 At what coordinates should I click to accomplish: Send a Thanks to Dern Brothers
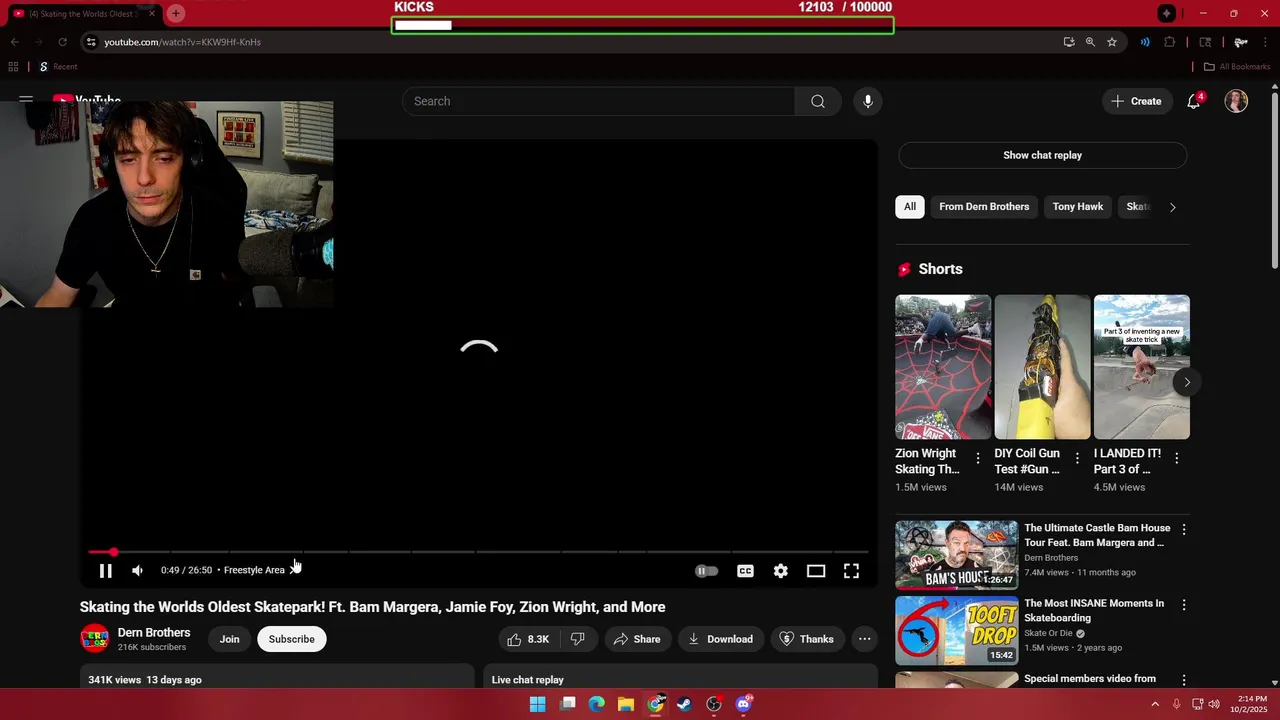point(807,639)
